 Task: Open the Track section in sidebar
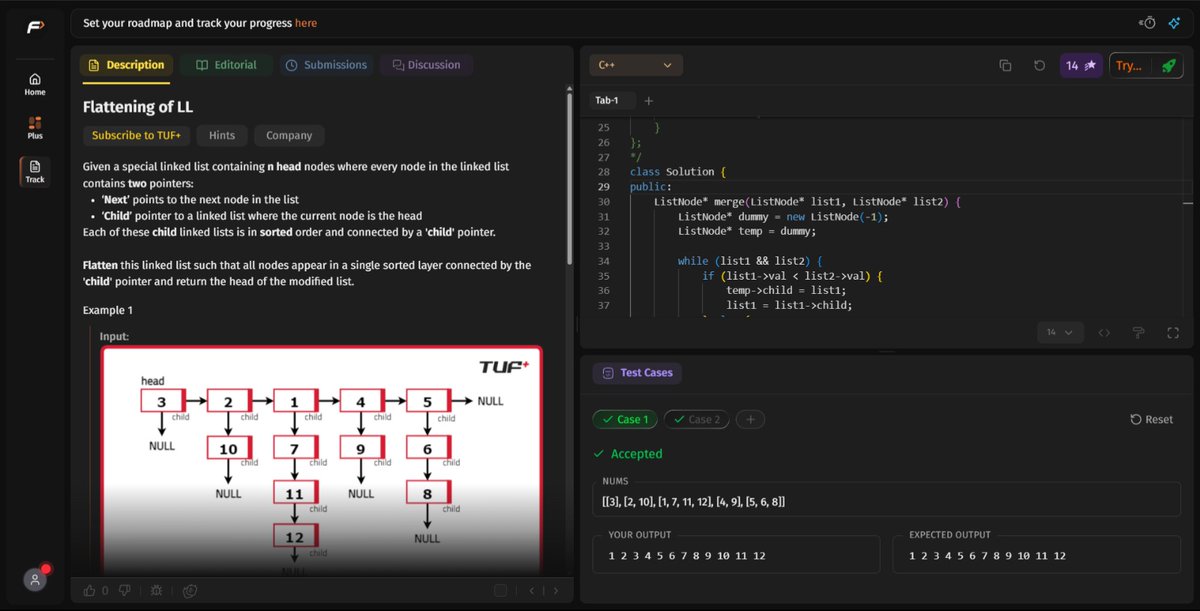pyautogui.click(x=35, y=171)
